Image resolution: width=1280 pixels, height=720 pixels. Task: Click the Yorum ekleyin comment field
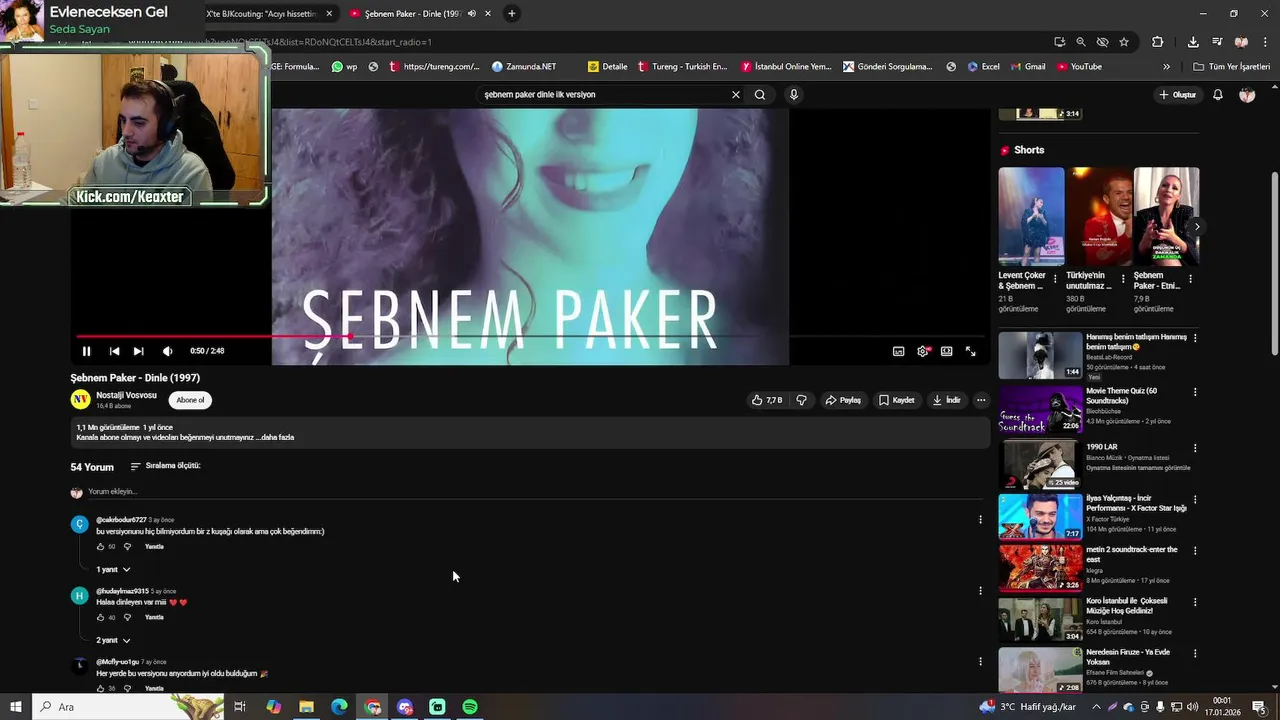click(535, 492)
